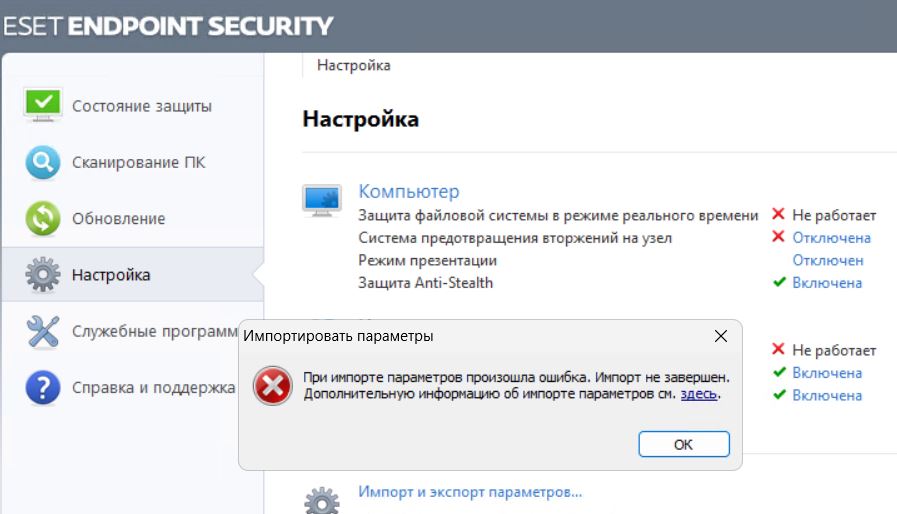Toggle the HIPS status link Отключена
The image size is (897, 514).
831,238
